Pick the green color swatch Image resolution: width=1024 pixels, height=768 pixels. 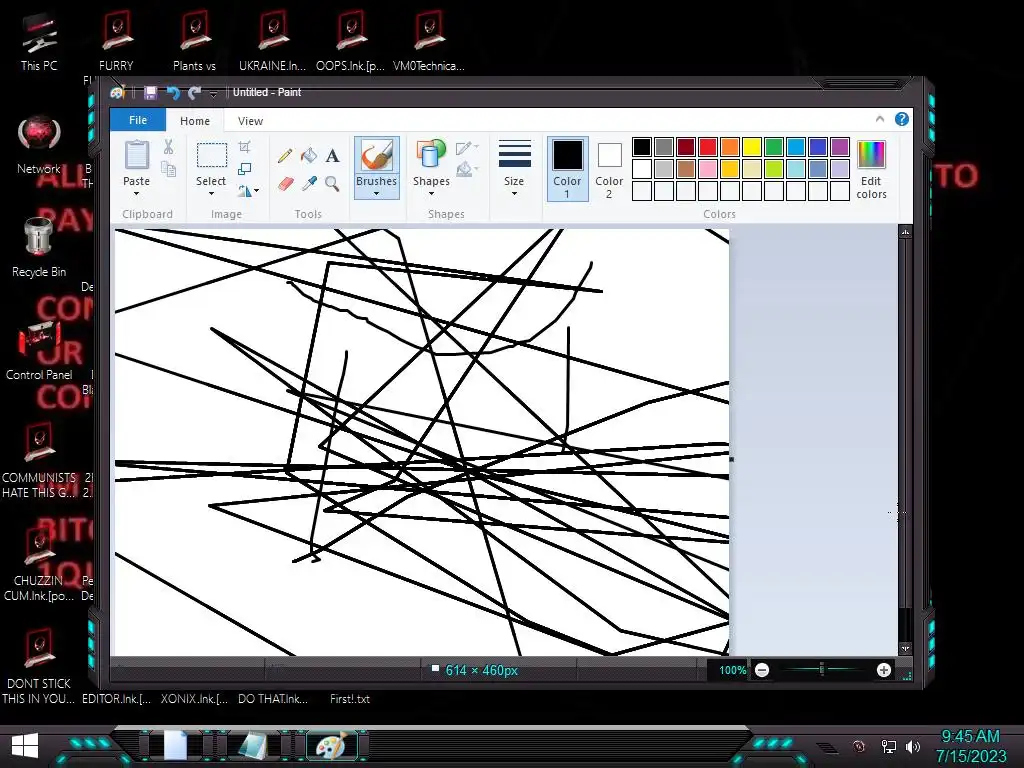[774, 147]
